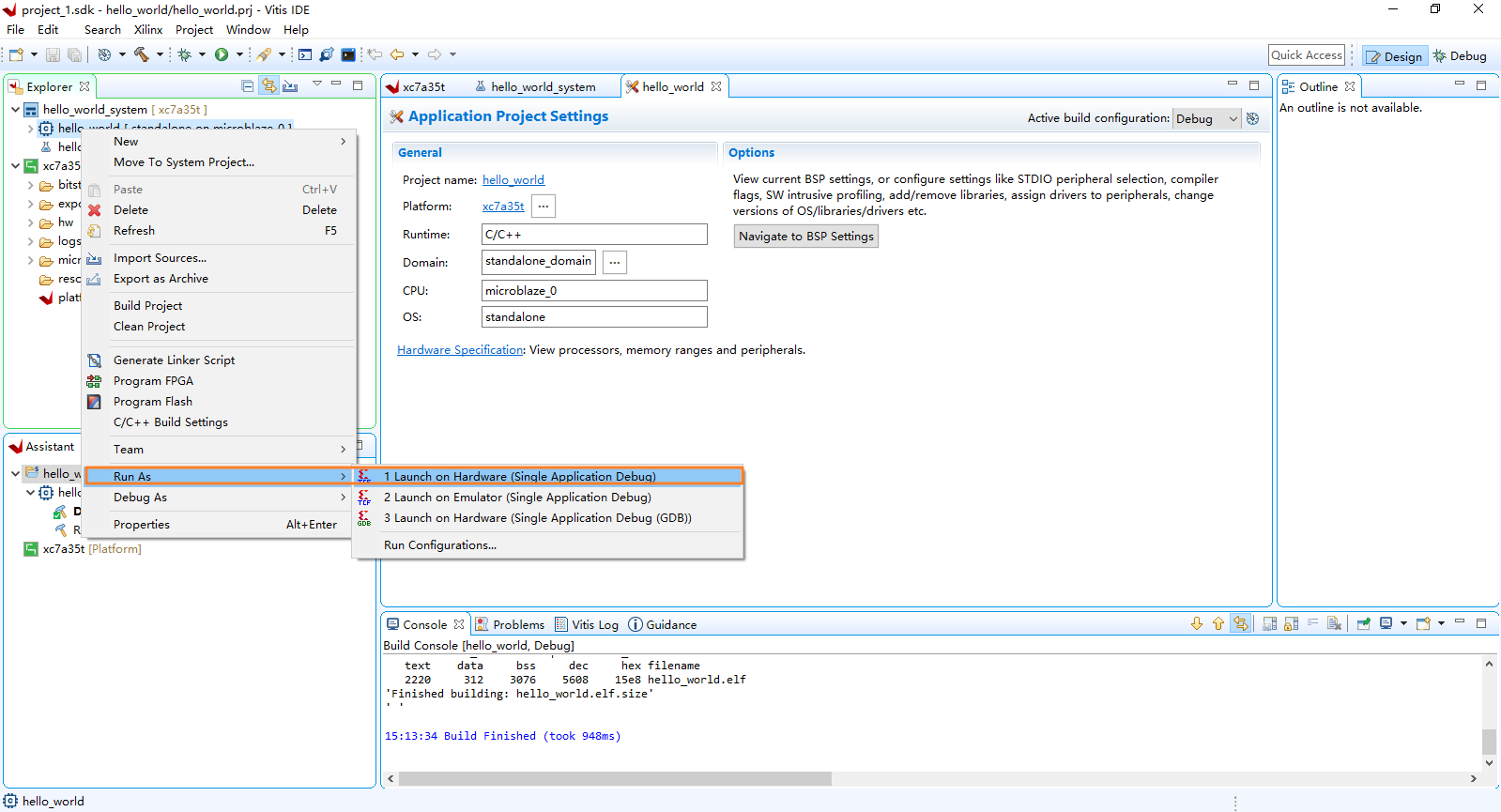The image size is (1501, 812).
Task: Open Display Selected Console dropdown arrow
Action: click(1403, 624)
